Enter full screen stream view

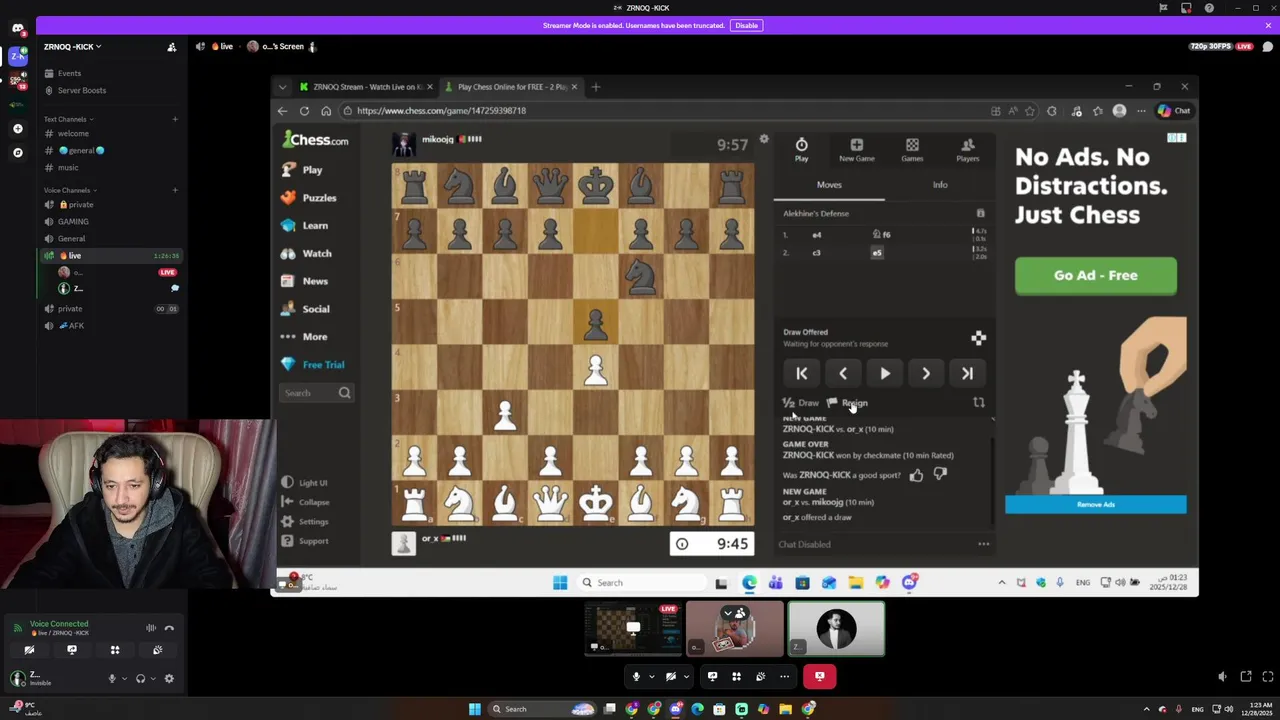(x=1267, y=677)
